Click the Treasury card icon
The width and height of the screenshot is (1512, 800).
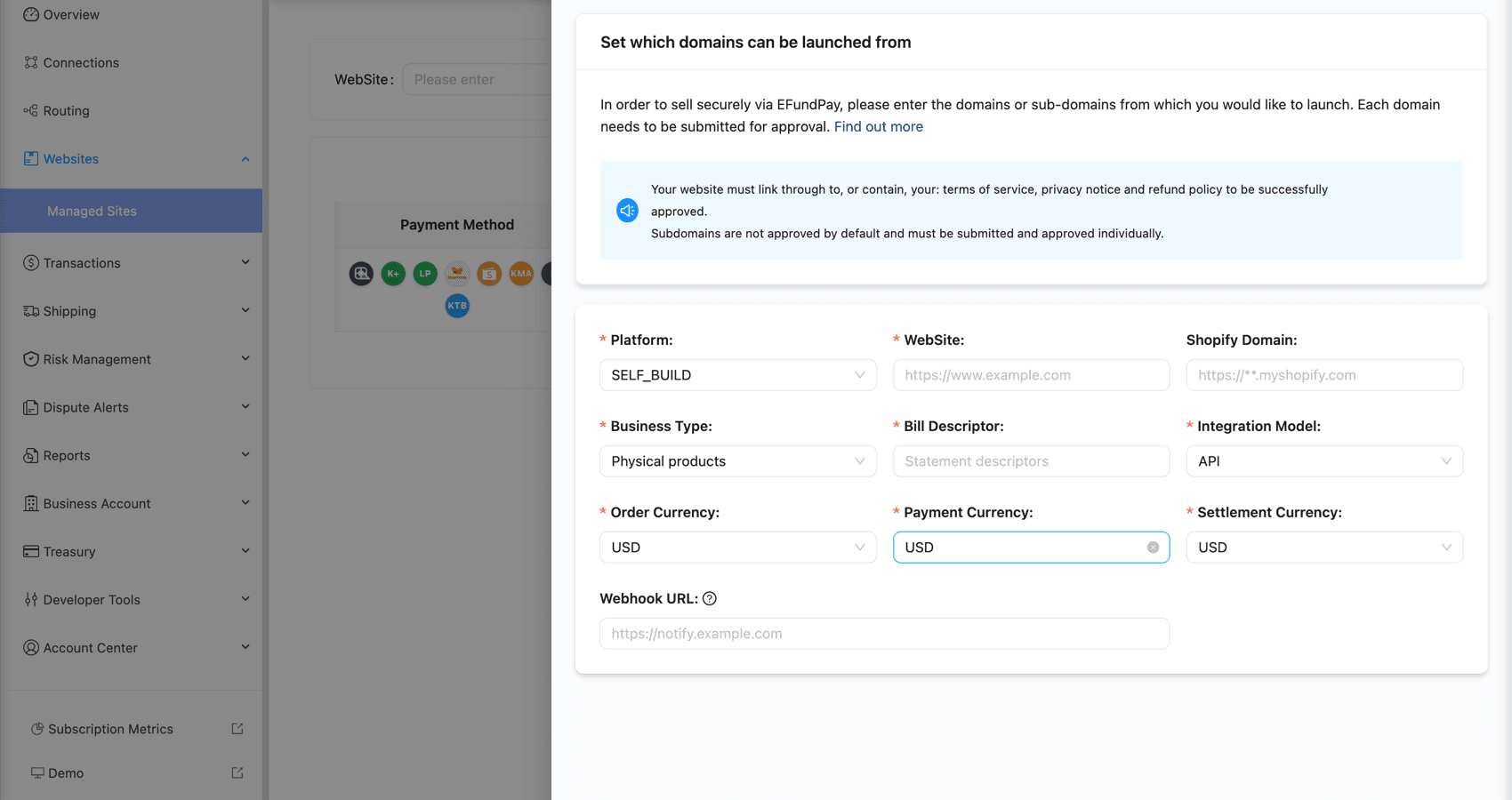coord(31,551)
